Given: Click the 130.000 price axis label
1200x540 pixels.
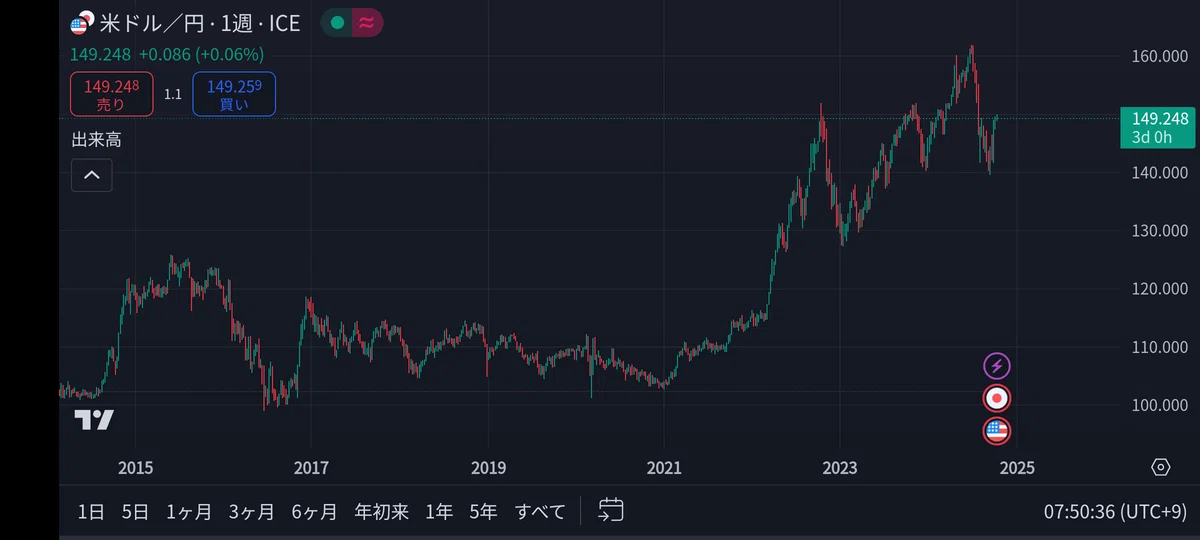Looking at the screenshot, I should tap(1159, 231).
